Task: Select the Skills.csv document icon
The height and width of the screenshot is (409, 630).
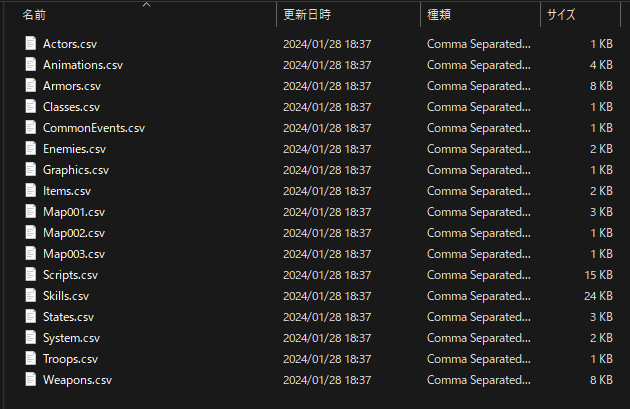Action: [x=31, y=295]
